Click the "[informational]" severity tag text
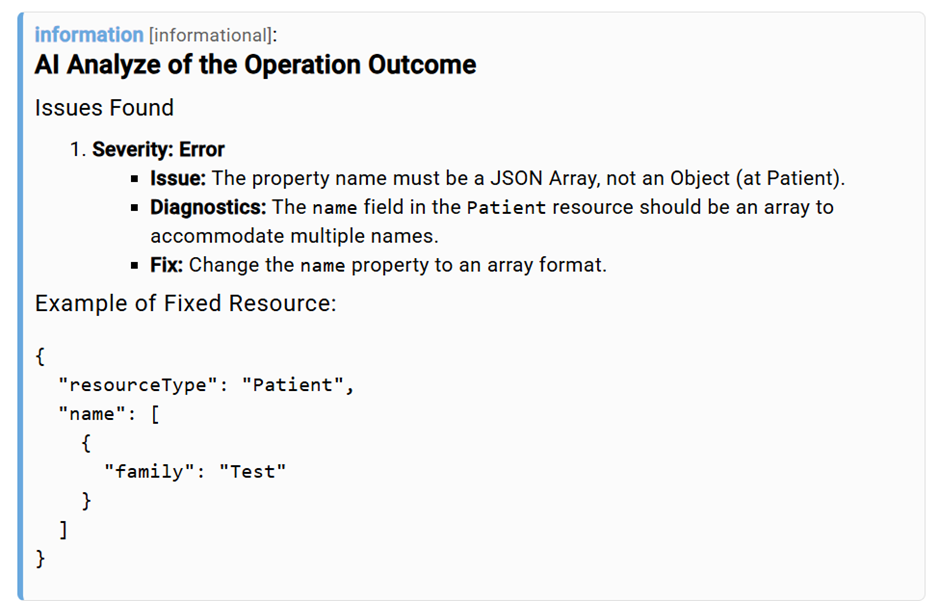Viewport: 940px width, 601px height. click(x=212, y=35)
